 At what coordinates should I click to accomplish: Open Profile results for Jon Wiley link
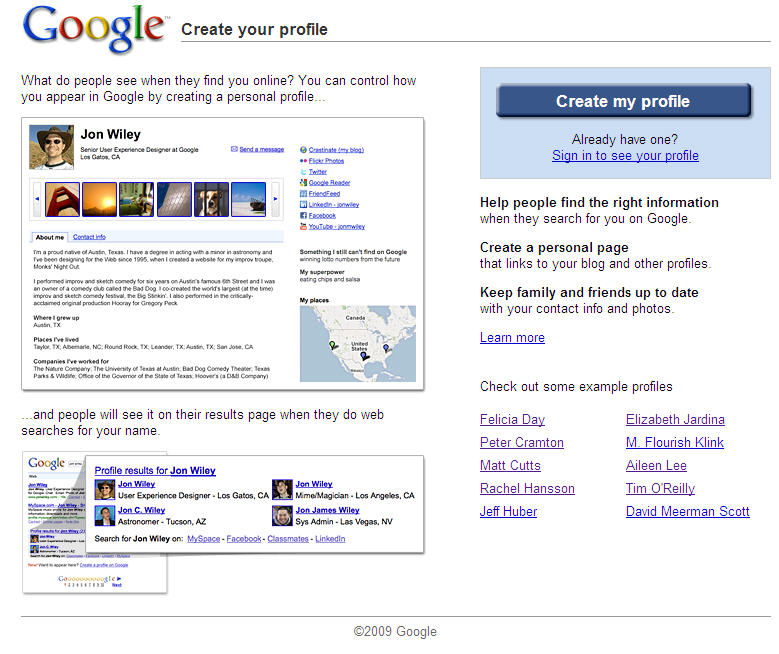(x=155, y=470)
